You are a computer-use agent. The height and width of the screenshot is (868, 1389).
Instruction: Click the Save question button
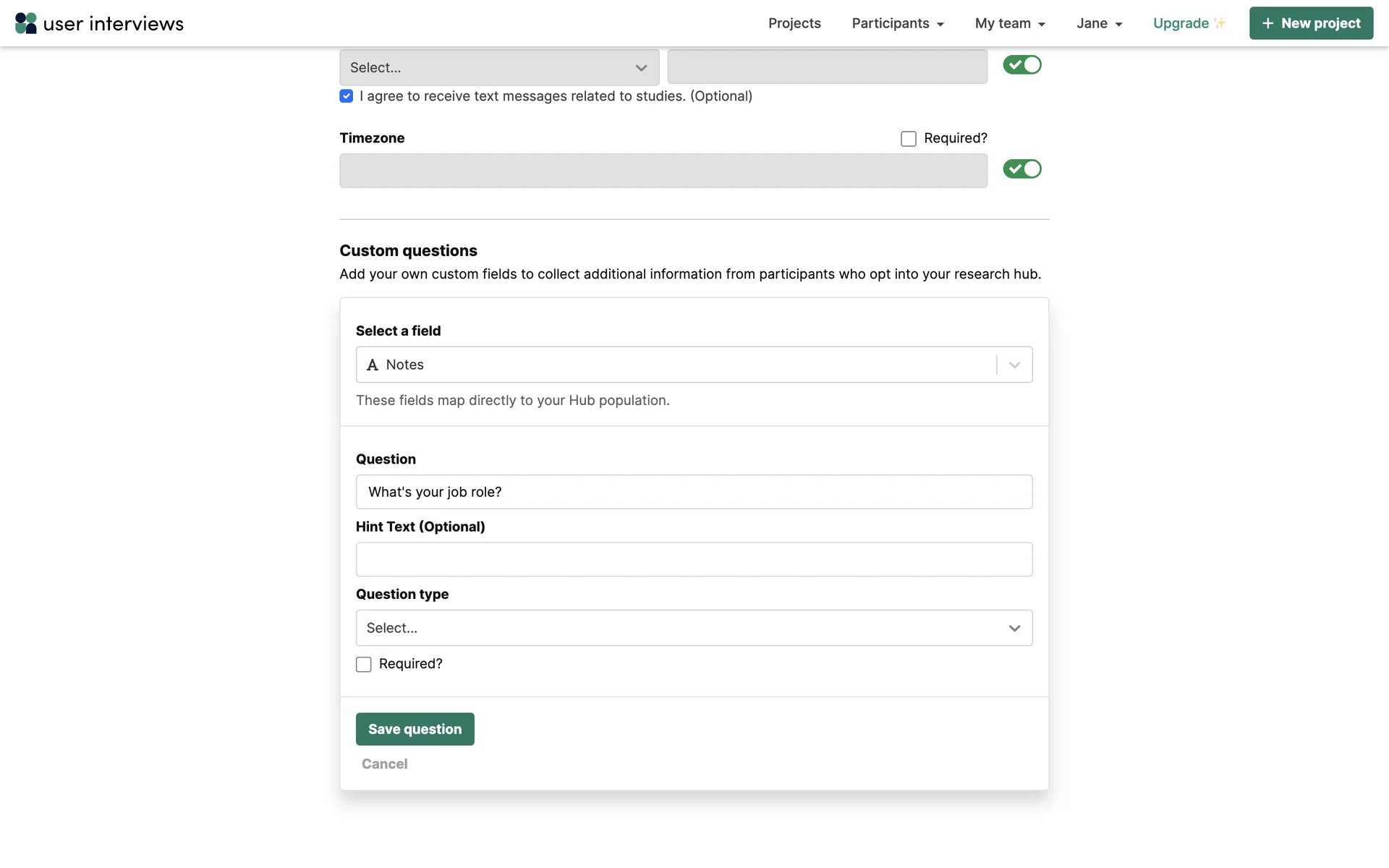(415, 729)
